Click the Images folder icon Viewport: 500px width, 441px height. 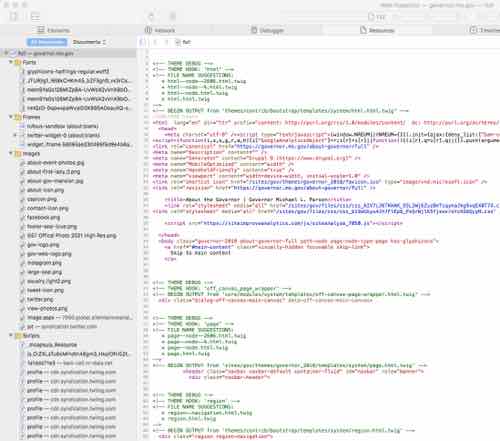point(18,154)
